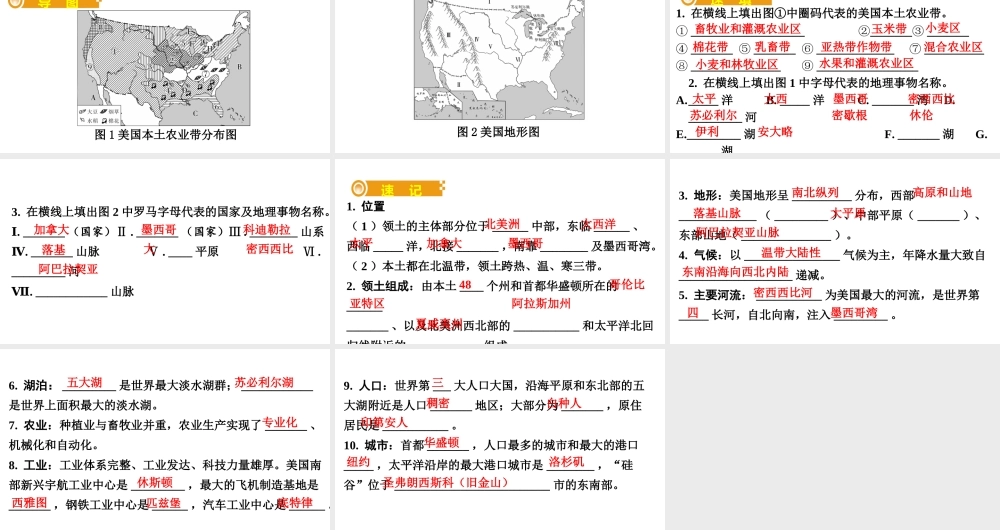Select red answer 圣弗朗西斯科（旧金山）
The image size is (1000, 530).
(446, 483)
